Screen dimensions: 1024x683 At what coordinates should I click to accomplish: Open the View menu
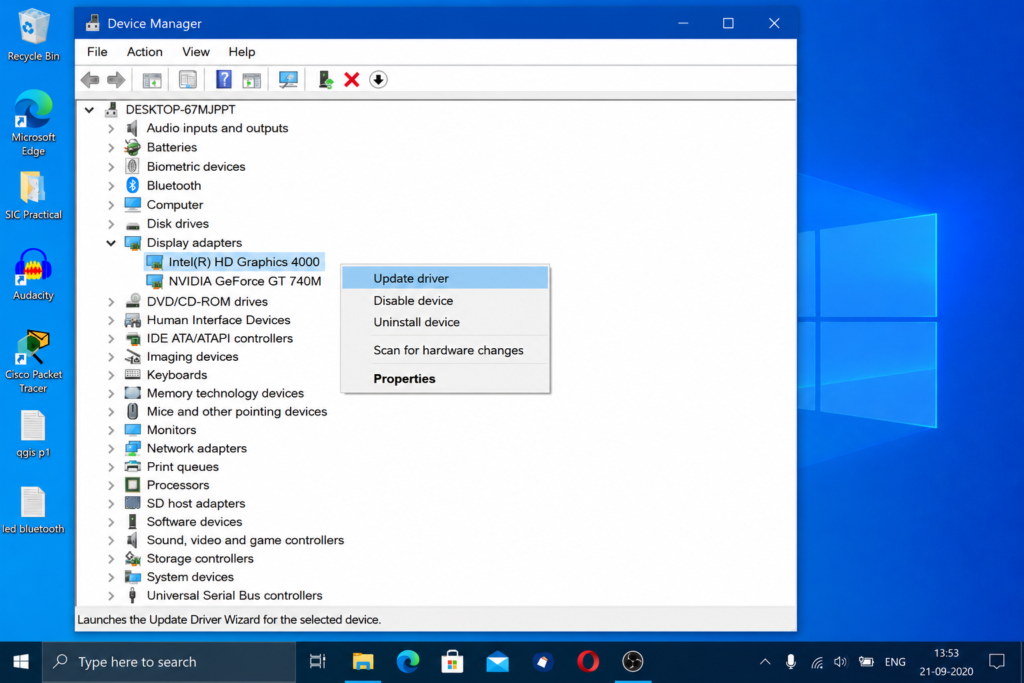pos(195,52)
